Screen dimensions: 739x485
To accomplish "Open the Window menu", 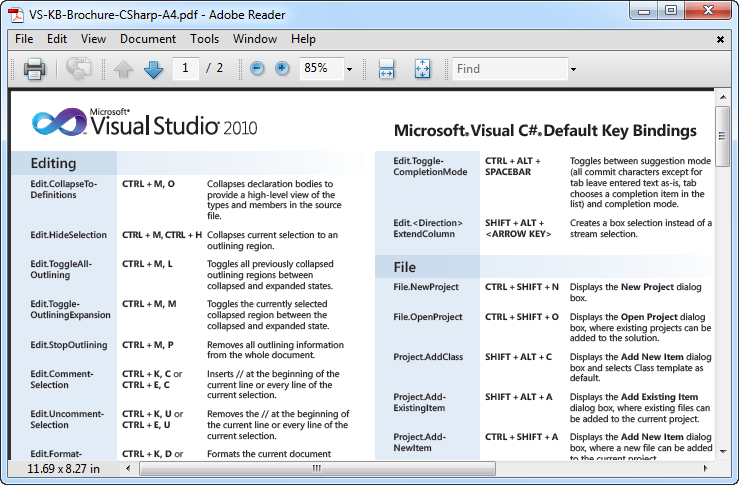I will coord(255,39).
